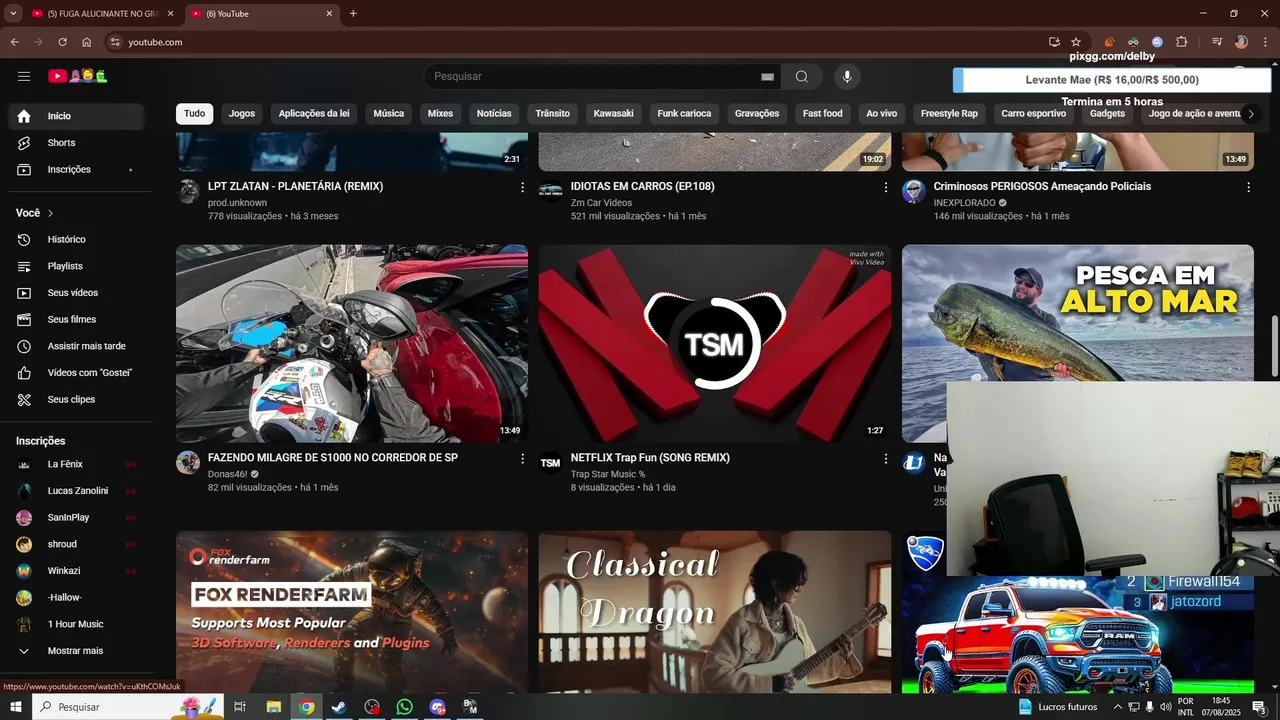Click the INEXPLORADO channel avatar
This screenshot has height=720, width=1280.
pyautogui.click(x=914, y=191)
